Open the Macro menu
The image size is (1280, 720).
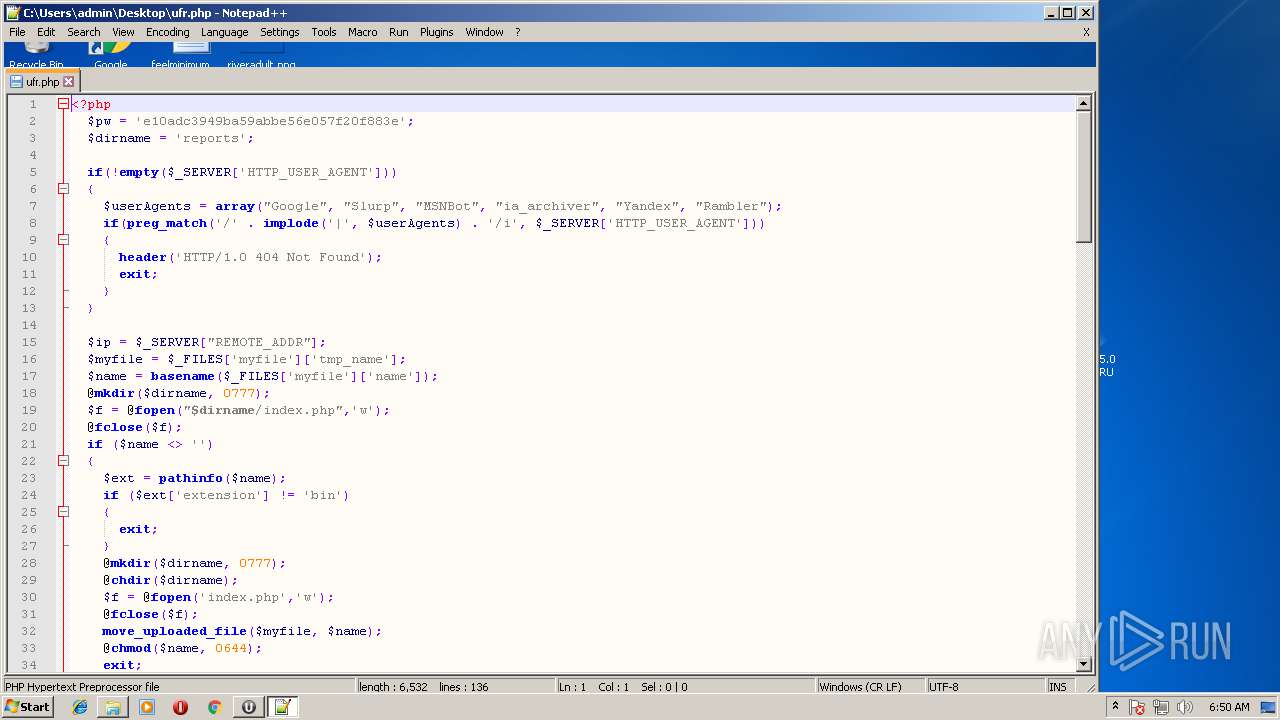coord(363,32)
